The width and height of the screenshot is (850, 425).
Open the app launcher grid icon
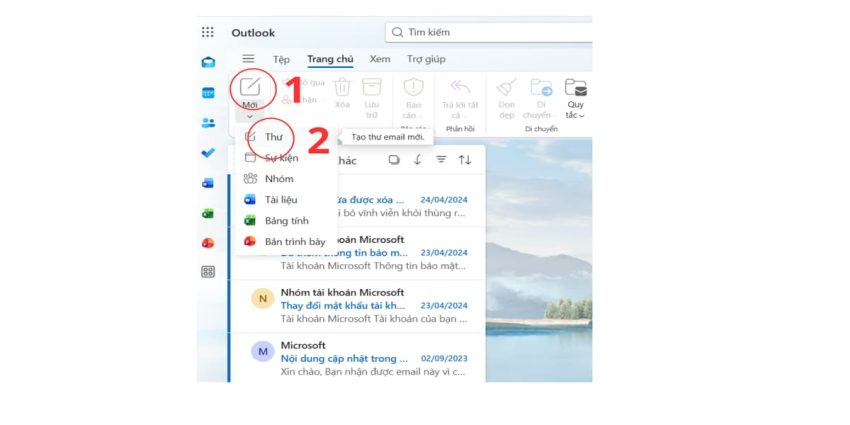pyautogui.click(x=208, y=32)
